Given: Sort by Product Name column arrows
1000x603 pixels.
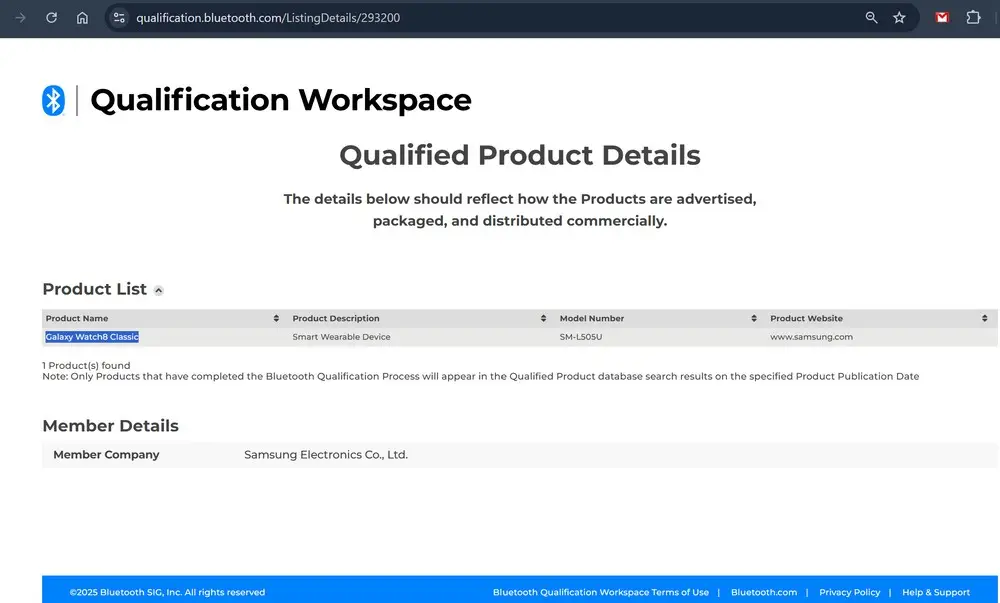Looking at the screenshot, I should point(276,318).
